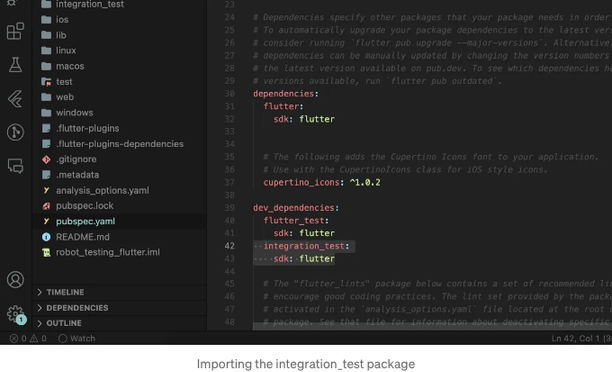Open the chat comments icon

15,166
